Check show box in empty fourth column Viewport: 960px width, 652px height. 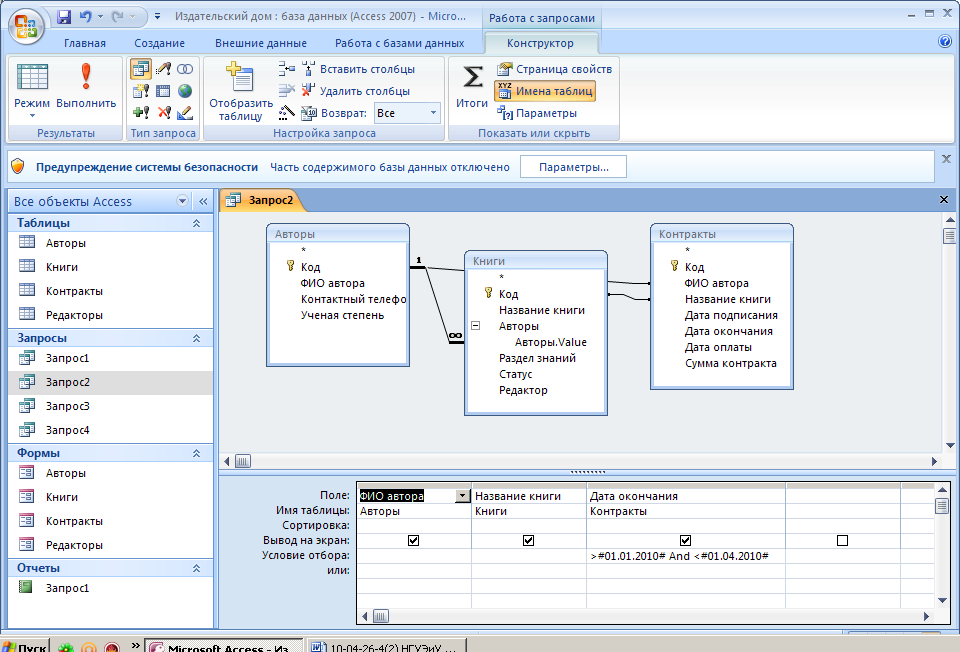click(842, 541)
